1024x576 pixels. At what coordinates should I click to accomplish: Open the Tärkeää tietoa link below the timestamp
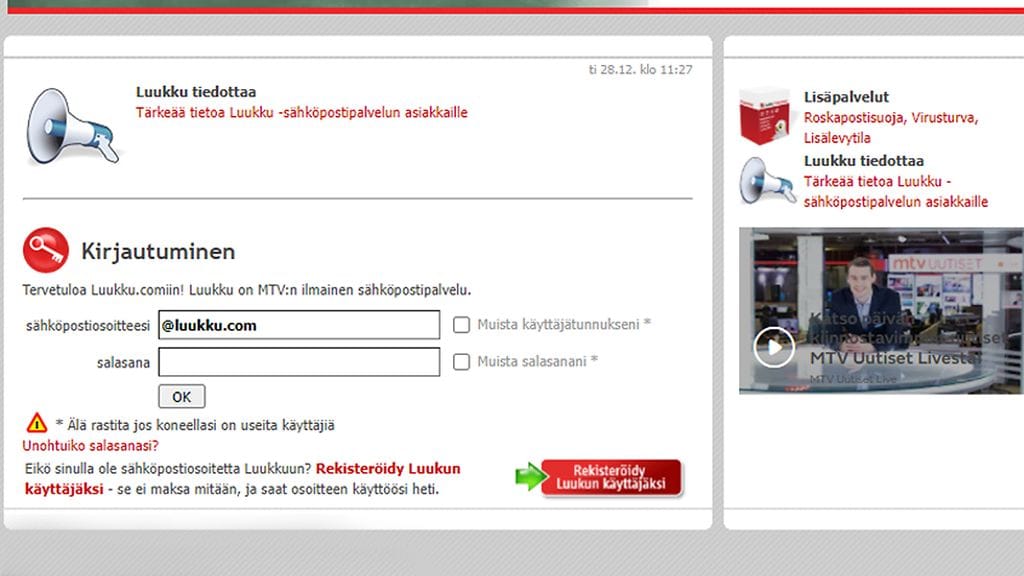coord(301,112)
